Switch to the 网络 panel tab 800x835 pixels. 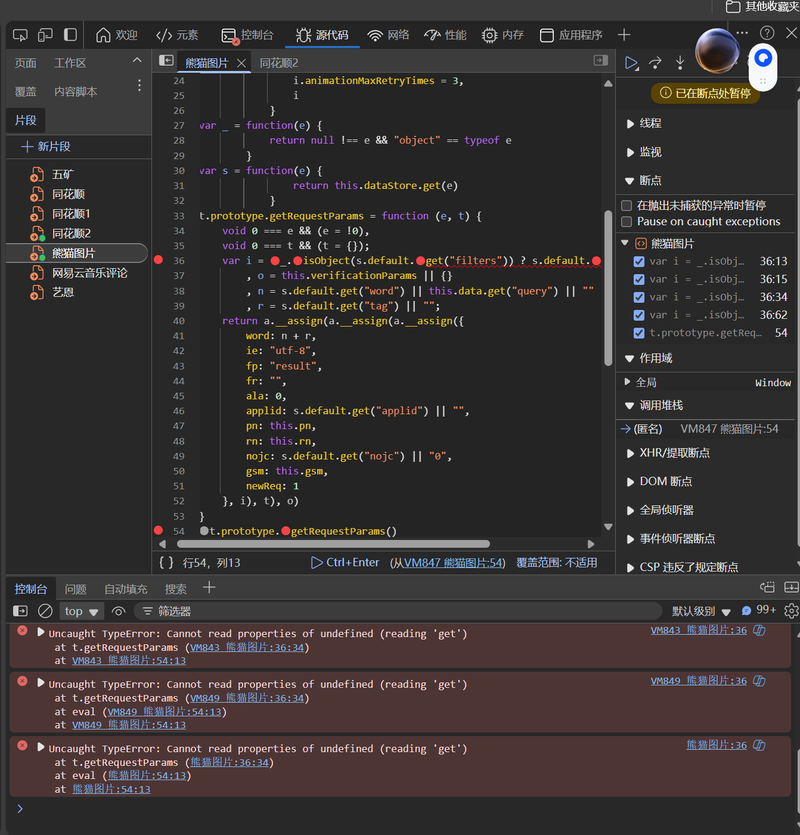tap(388, 35)
